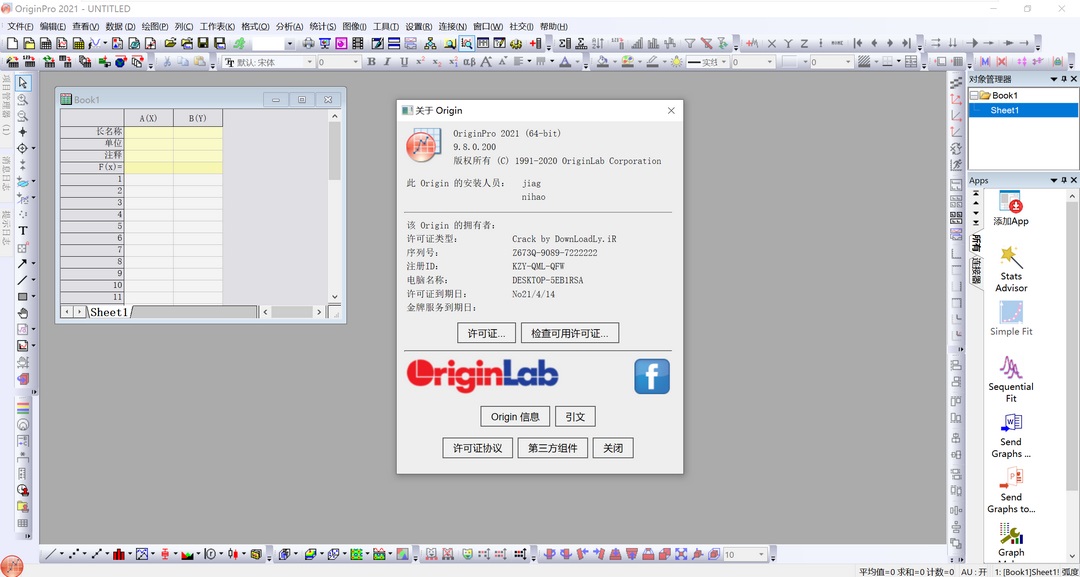
Task: Toggle underline text formatting
Action: click(404, 61)
